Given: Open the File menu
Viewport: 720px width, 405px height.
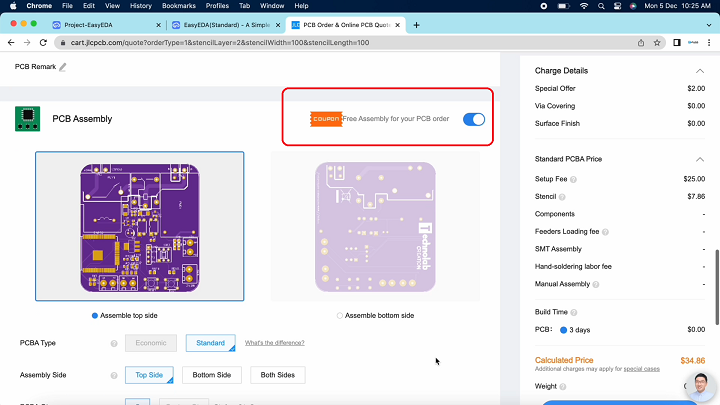Looking at the screenshot, I should [68, 6].
